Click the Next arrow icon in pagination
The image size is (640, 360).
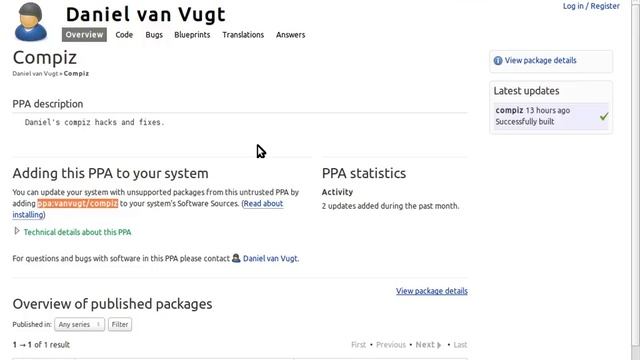point(439,345)
